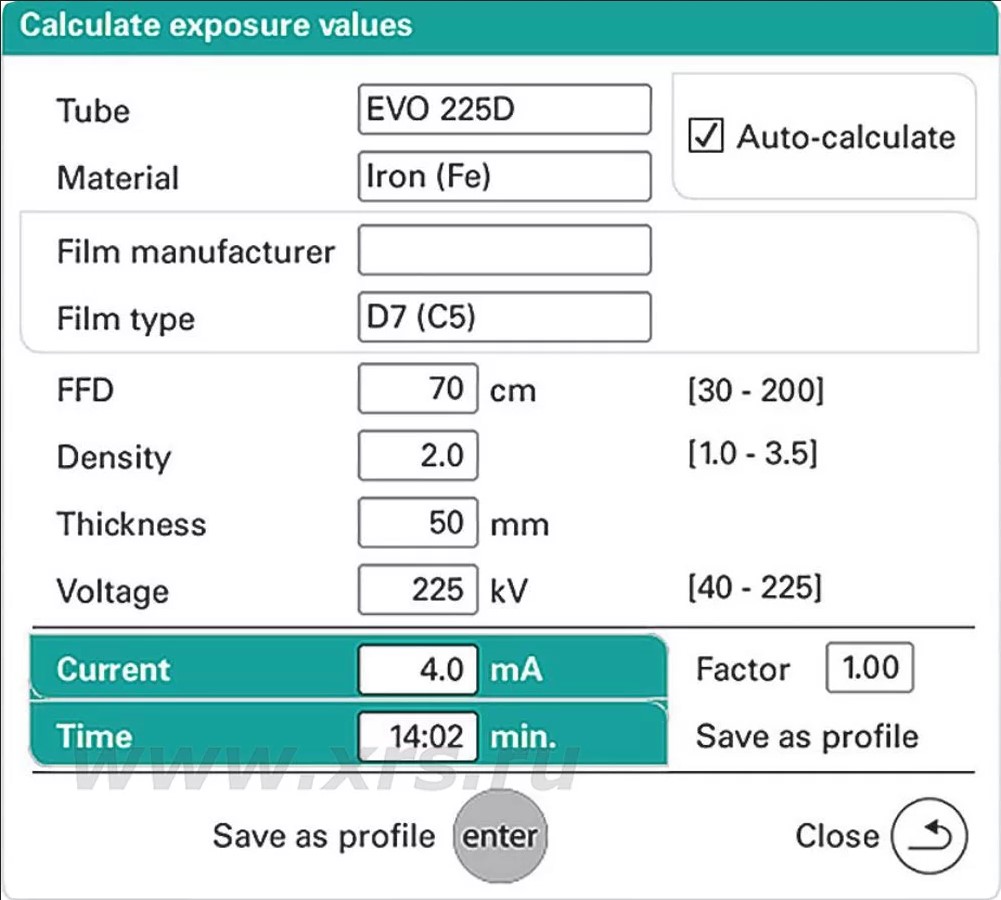Image resolution: width=1001 pixels, height=900 pixels.
Task: Select the highlighted Current row label
Action: pos(114,669)
